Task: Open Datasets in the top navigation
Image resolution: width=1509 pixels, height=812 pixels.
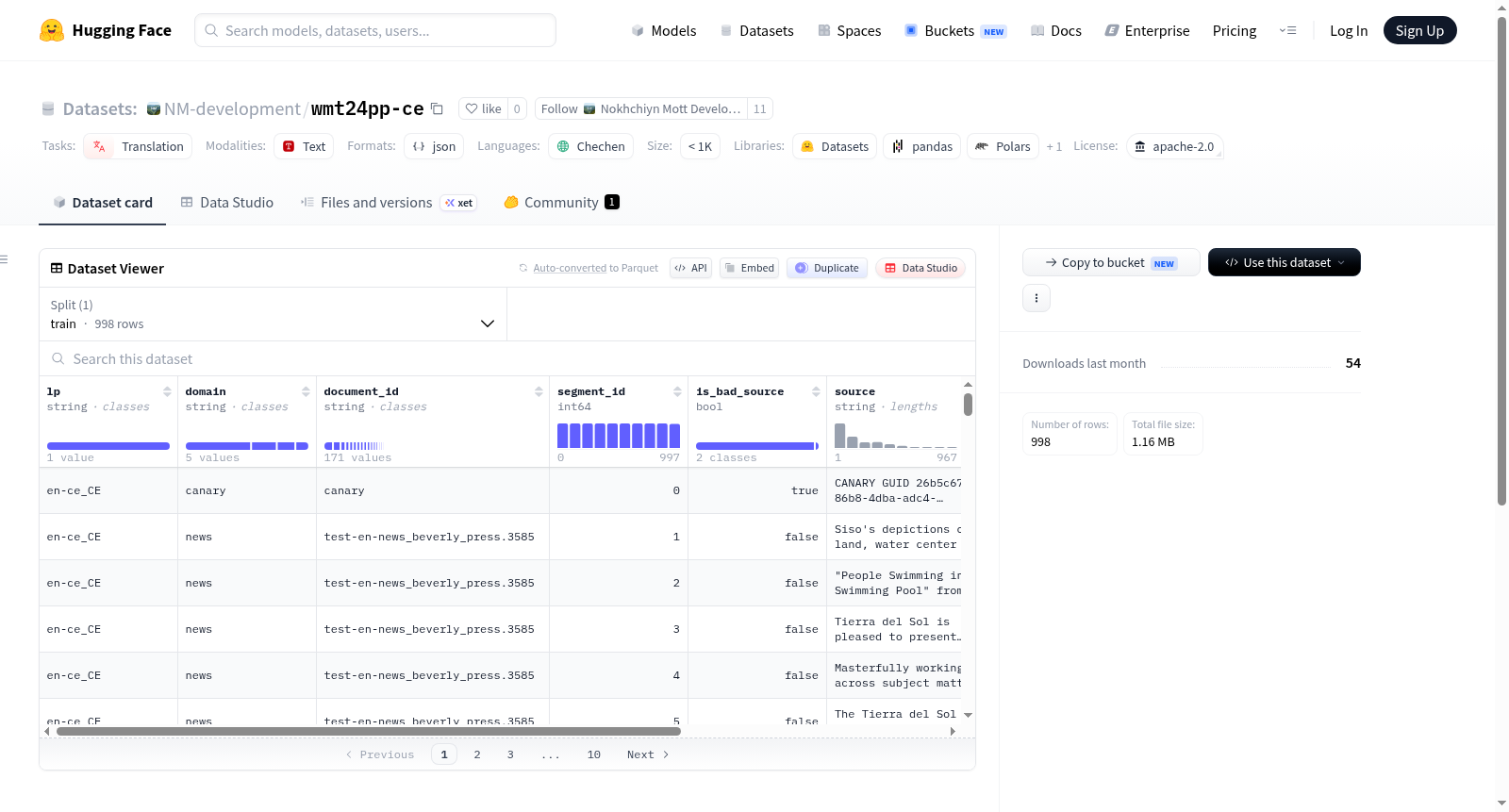Action: click(x=757, y=30)
